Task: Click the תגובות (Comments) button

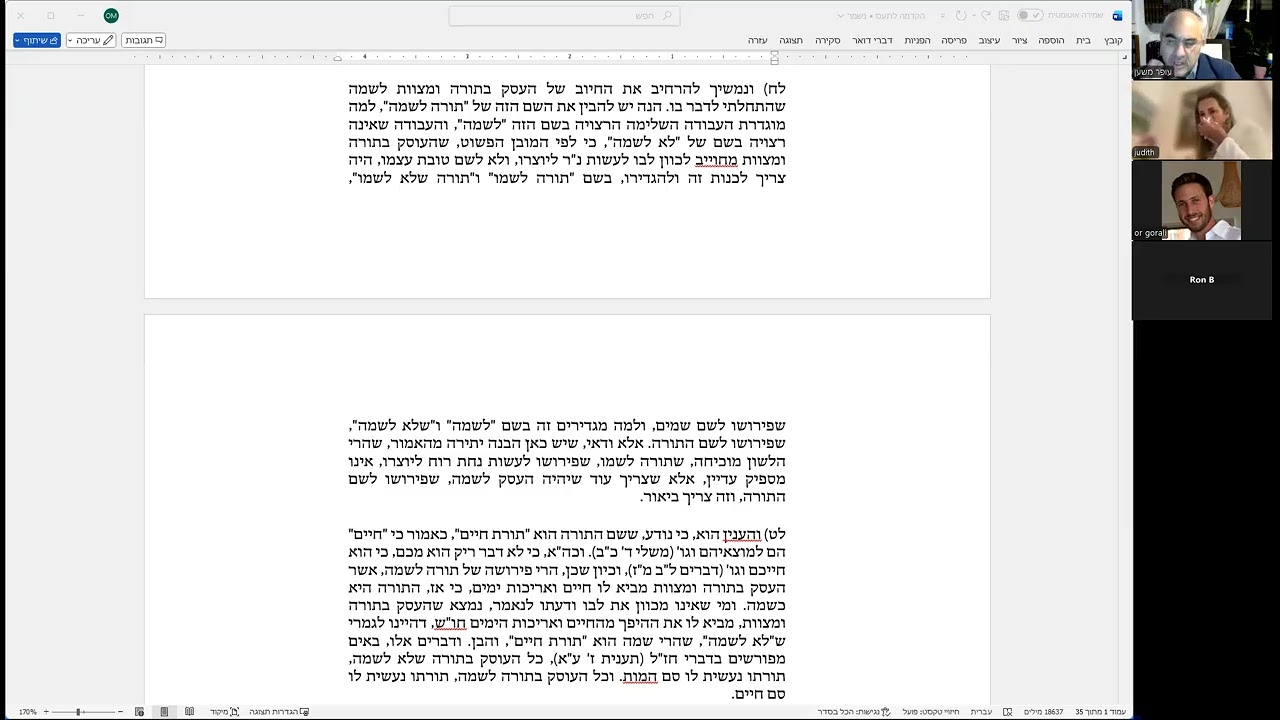Action: (x=143, y=40)
